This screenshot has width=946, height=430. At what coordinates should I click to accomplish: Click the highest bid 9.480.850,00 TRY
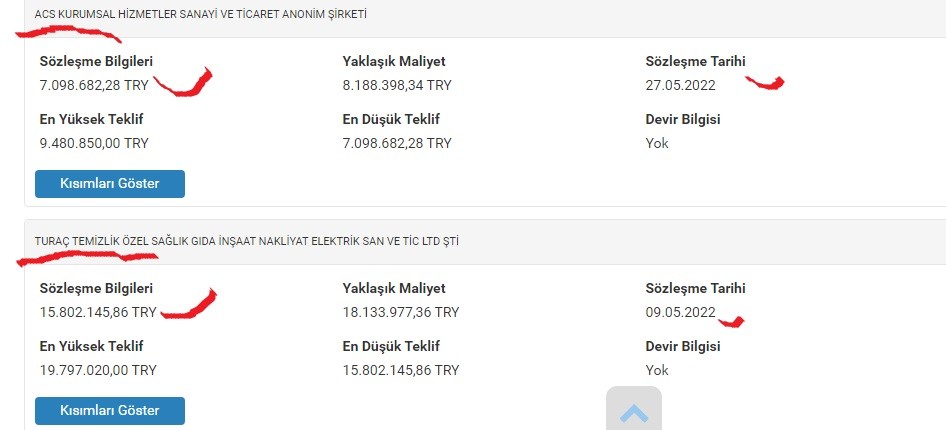pos(94,144)
